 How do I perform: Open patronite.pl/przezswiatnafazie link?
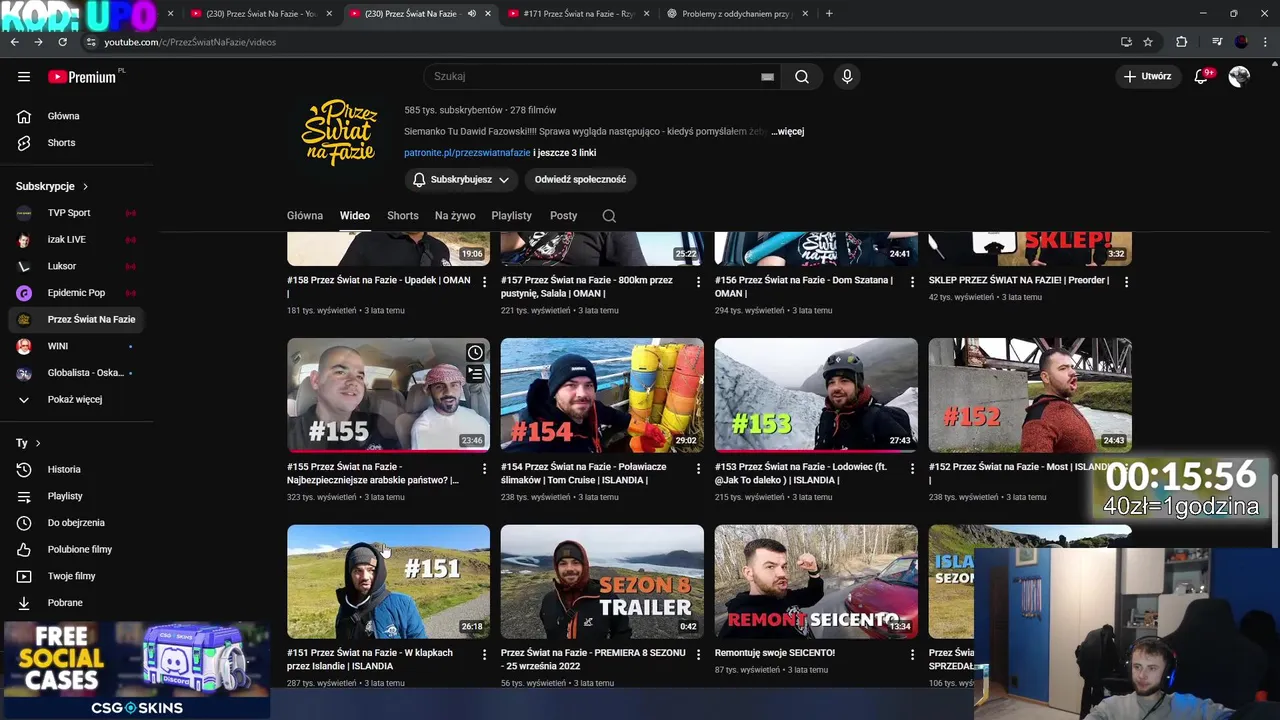467,153
